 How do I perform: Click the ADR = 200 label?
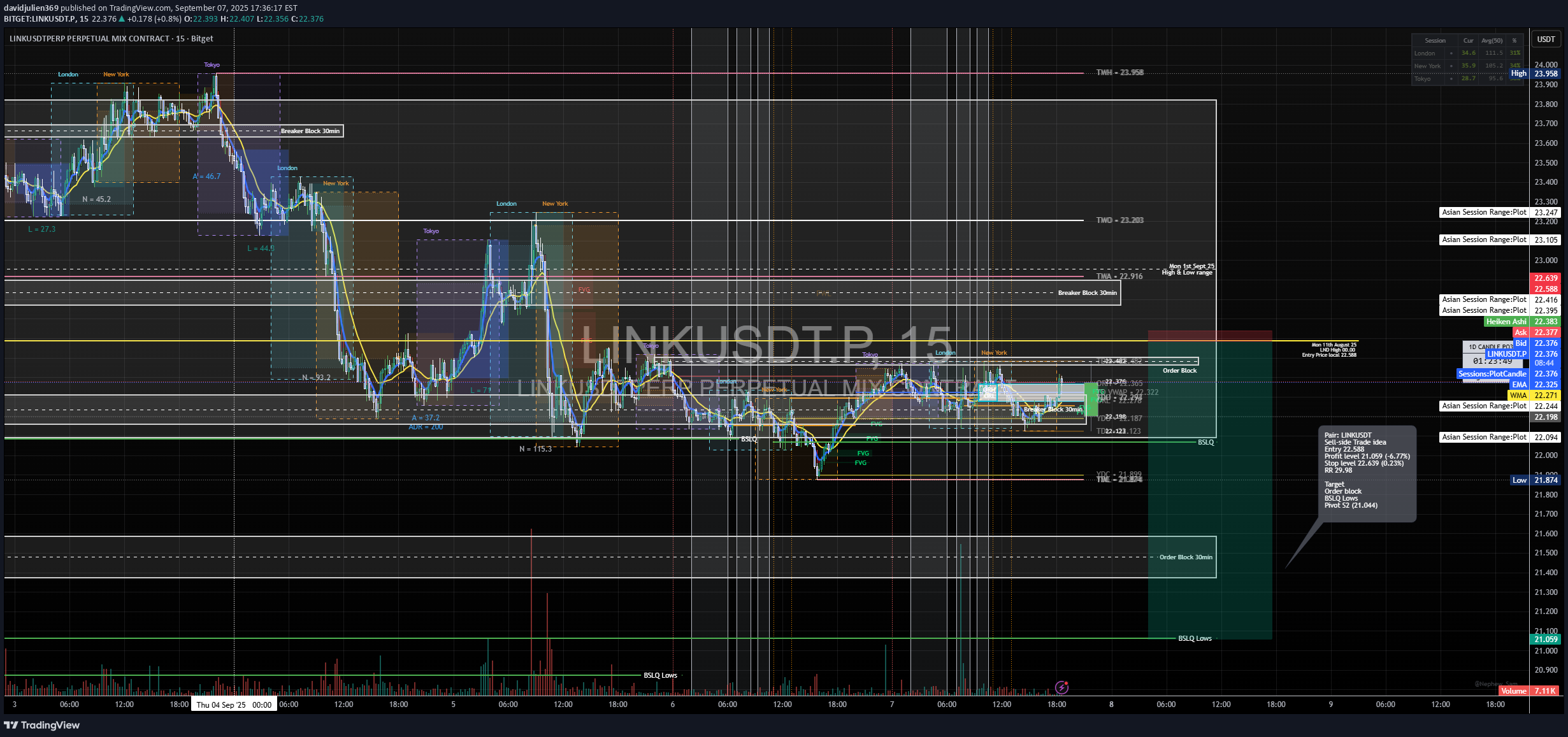(426, 427)
